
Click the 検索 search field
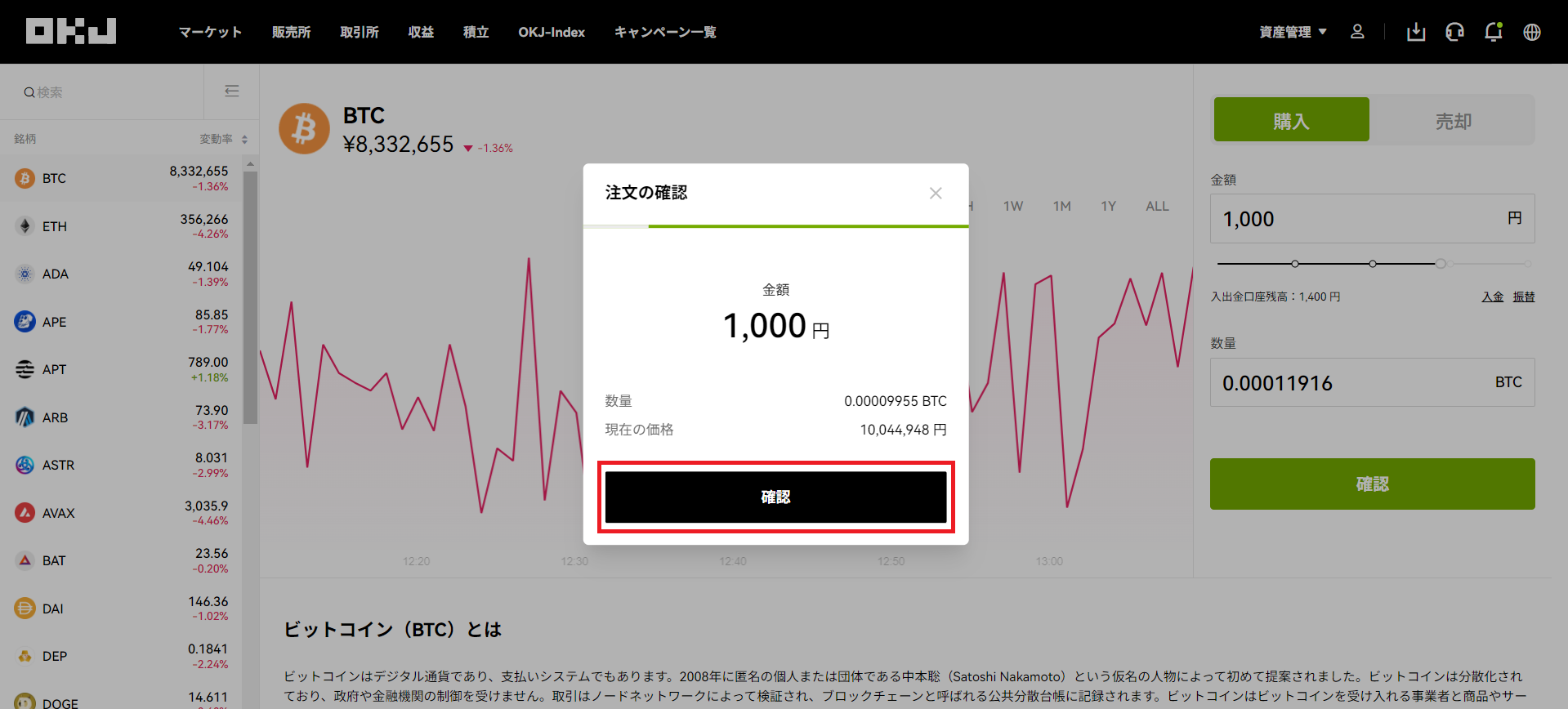point(102,92)
